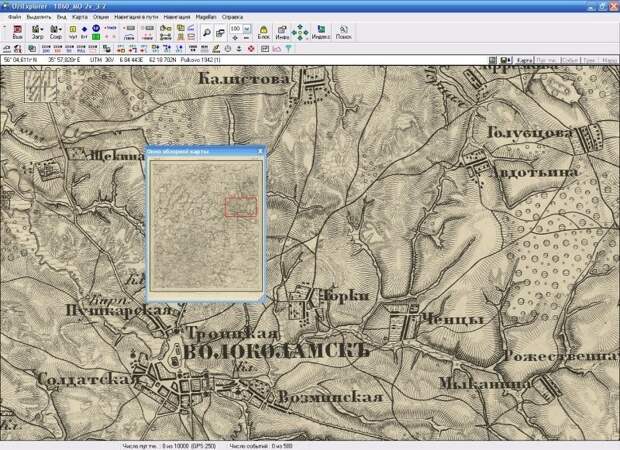Open the Опции menu
The width and height of the screenshot is (620, 450).
click(101, 17)
